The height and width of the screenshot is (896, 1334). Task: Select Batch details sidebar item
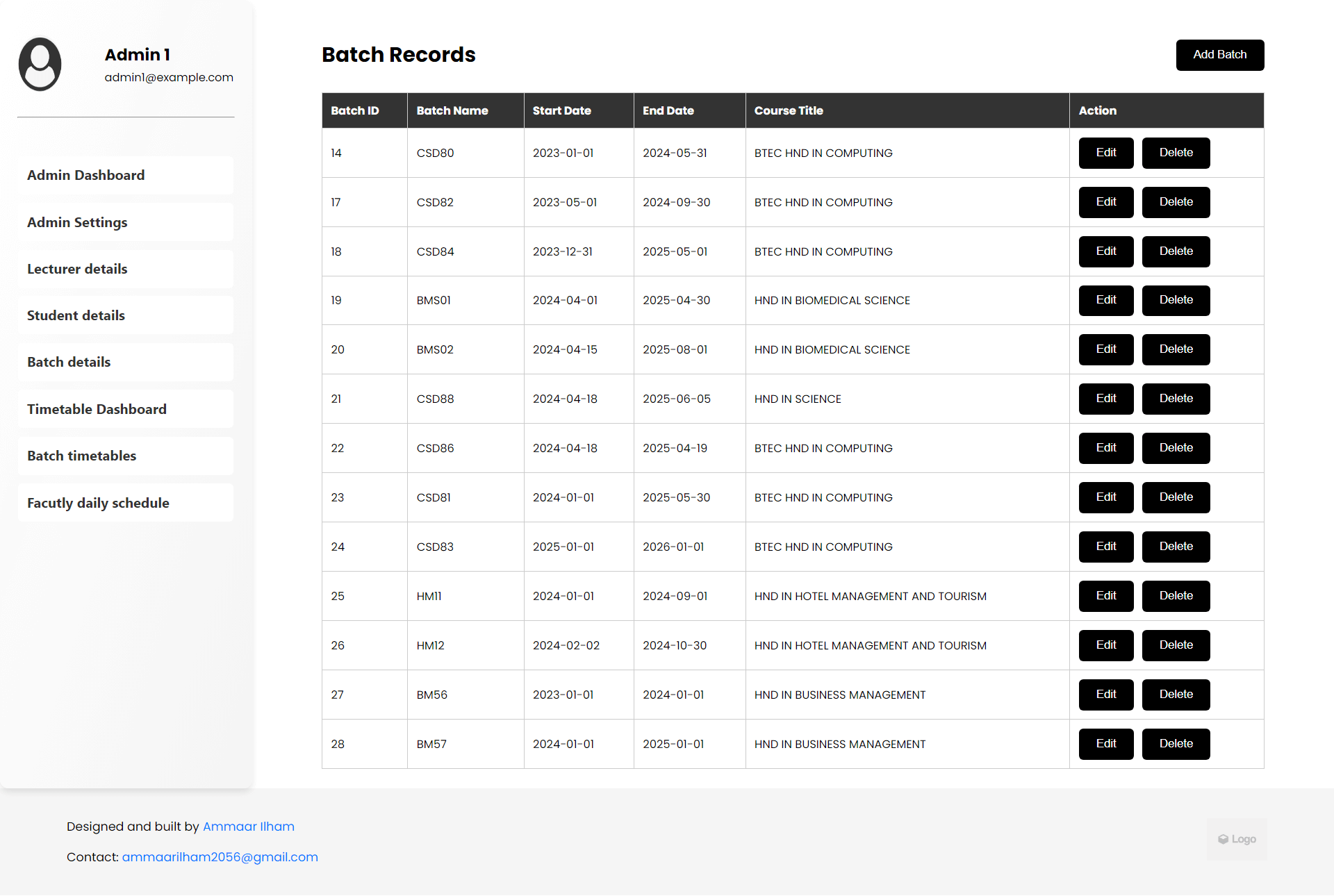coord(126,362)
